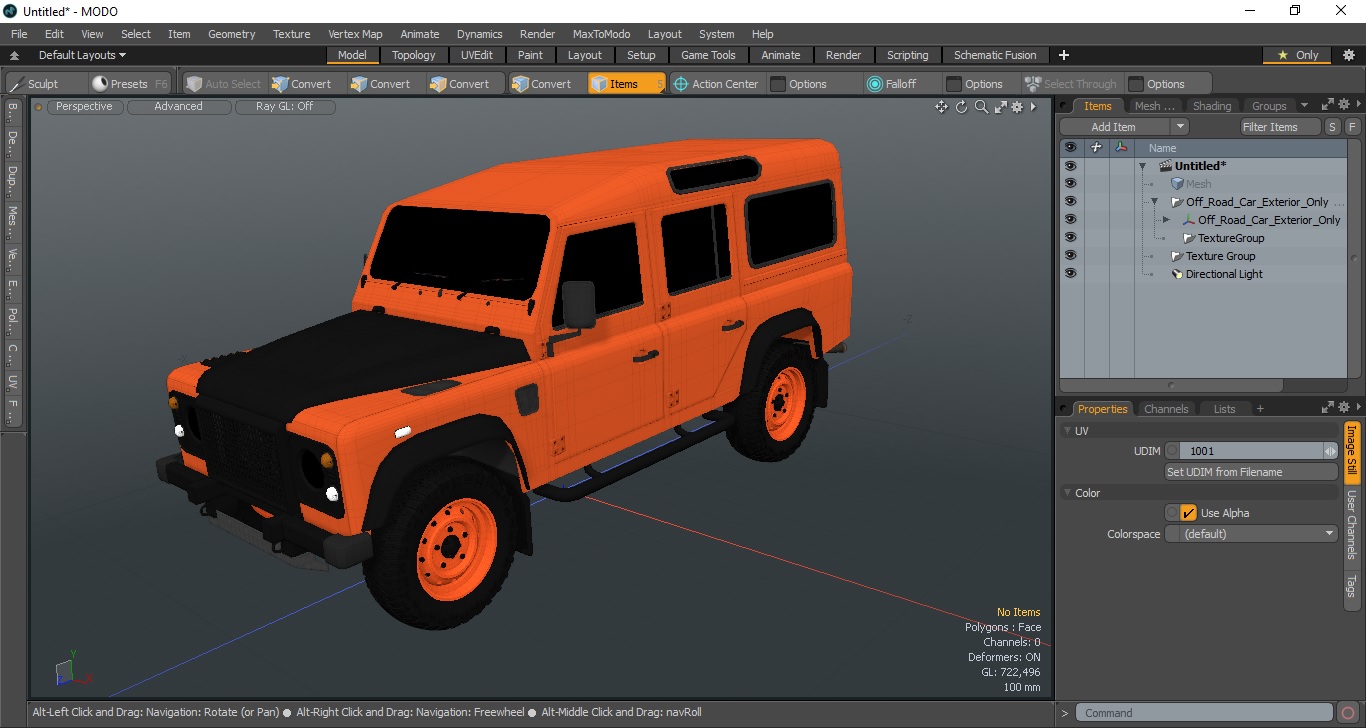Click the viewport zoom magnifier icon
Screen dimensions: 1366x728
pos(981,107)
